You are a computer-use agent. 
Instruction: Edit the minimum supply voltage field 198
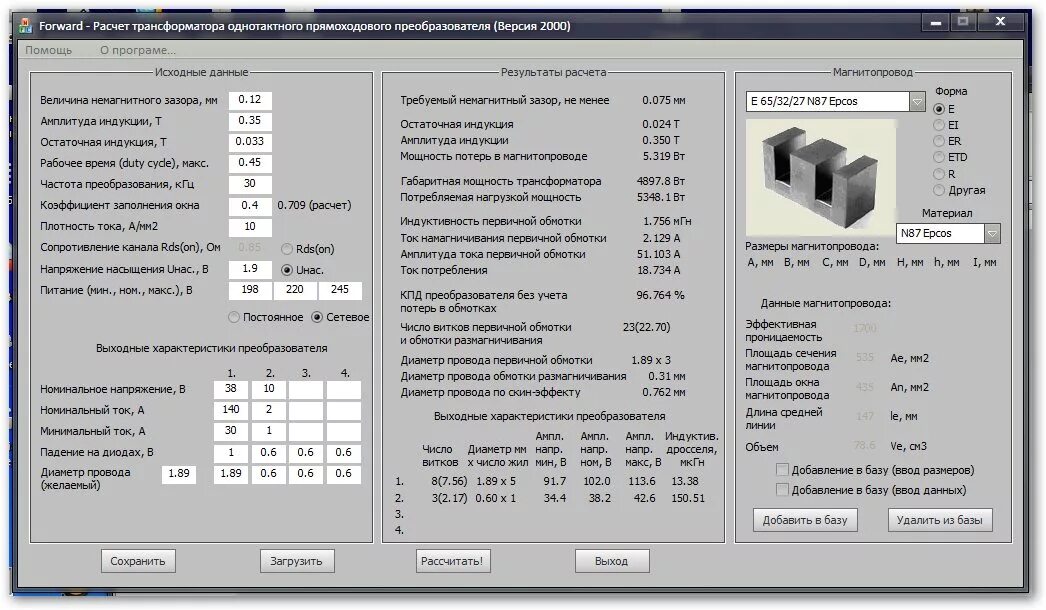click(250, 290)
